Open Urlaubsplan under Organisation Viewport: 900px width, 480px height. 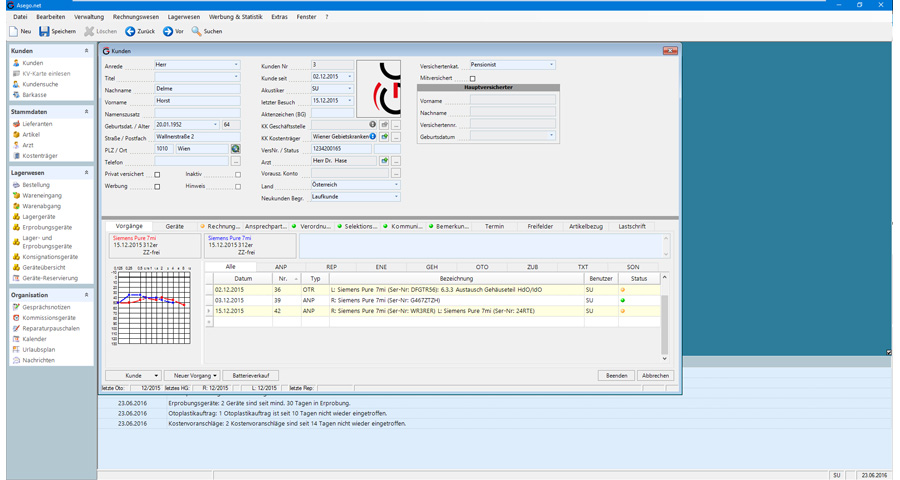coord(38,350)
